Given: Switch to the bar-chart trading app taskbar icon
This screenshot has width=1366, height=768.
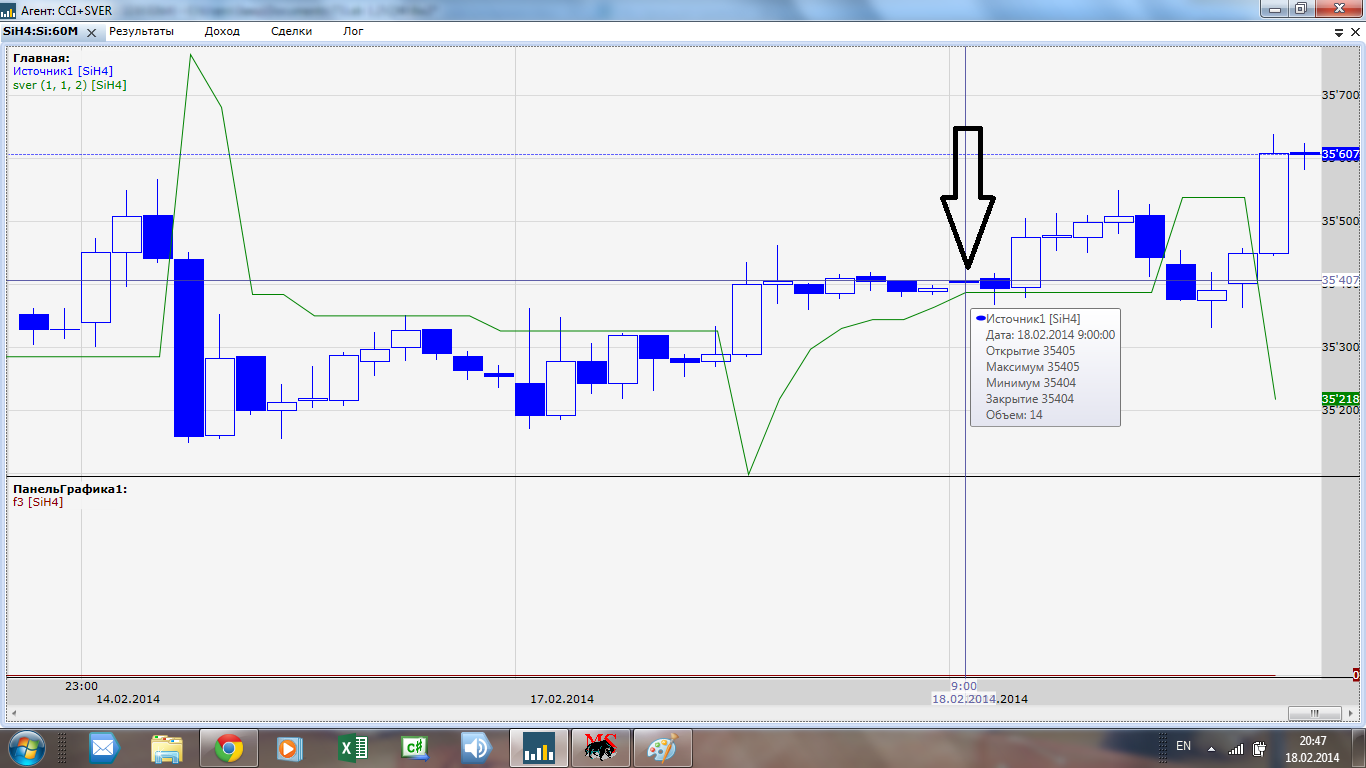Looking at the screenshot, I should [538, 748].
